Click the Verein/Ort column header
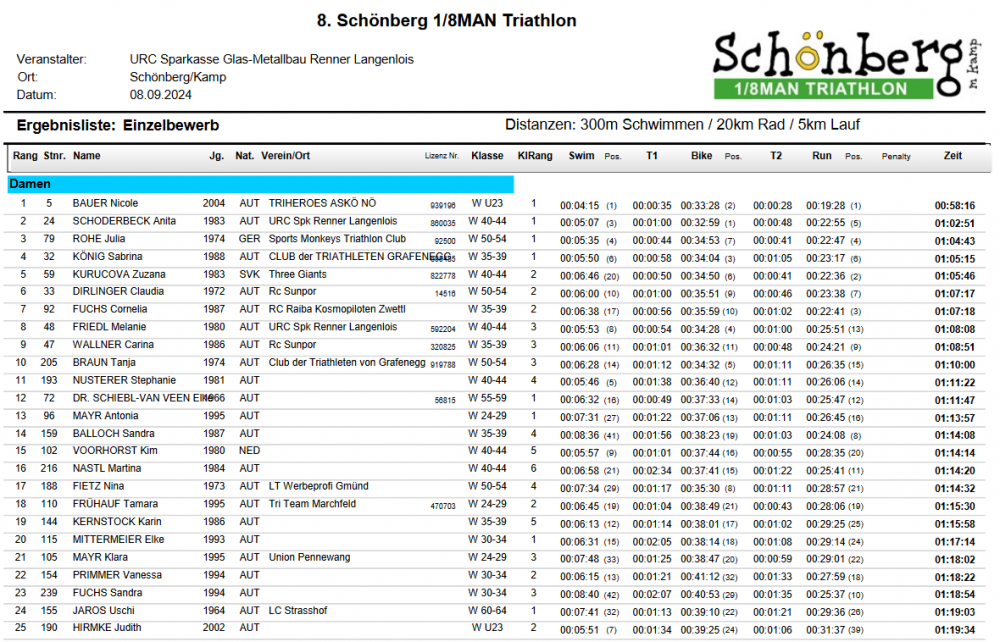 click(286, 156)
